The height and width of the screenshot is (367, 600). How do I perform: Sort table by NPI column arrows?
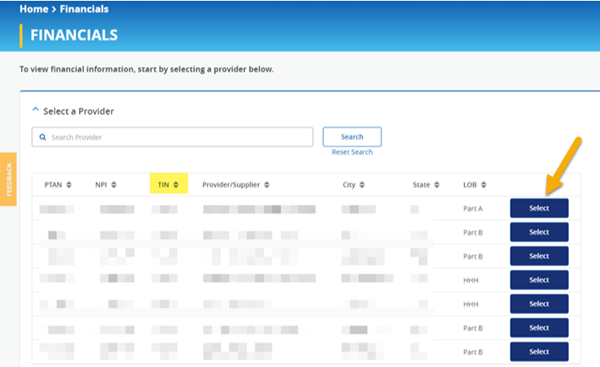click(114, 185)
